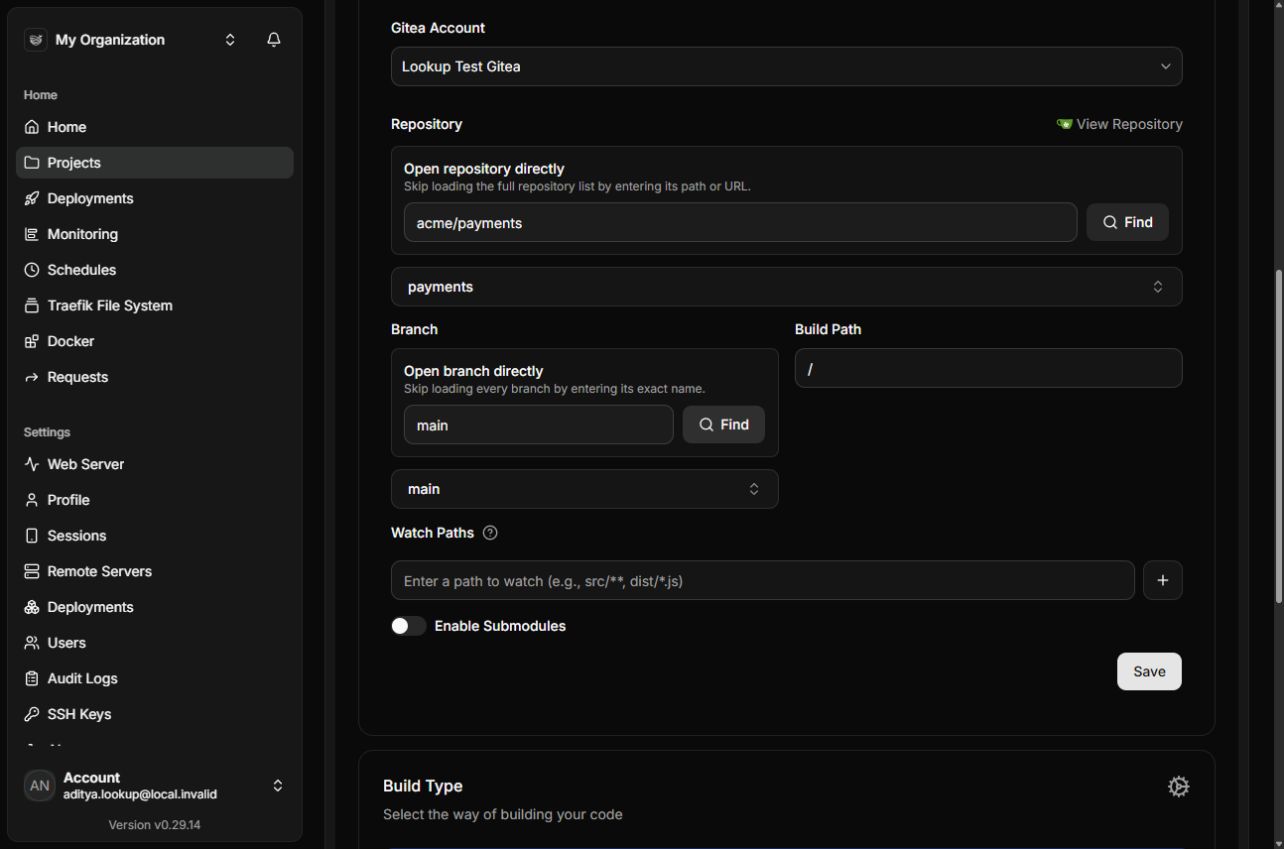Open the main branch selector dropdown
Screen dimensions: 1284x849
coord(585,489)
